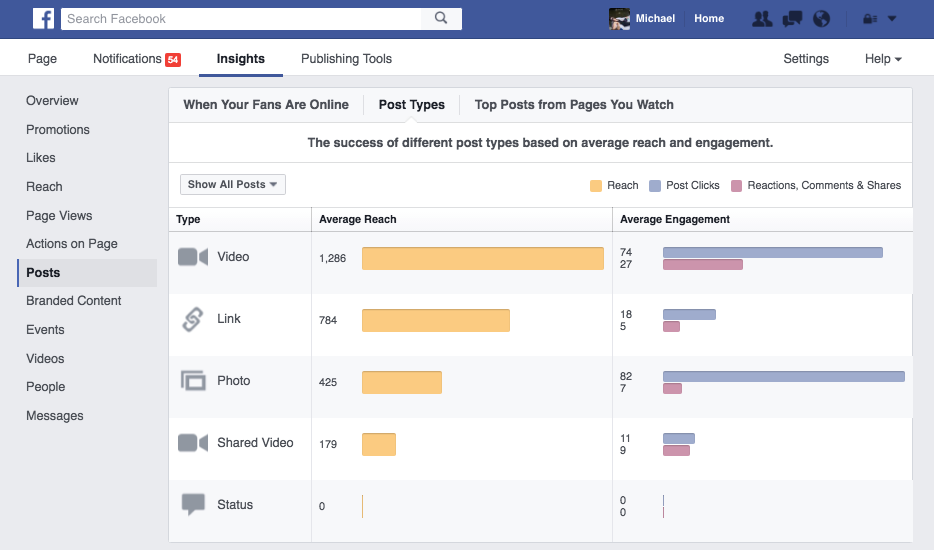The height and width of the screenshot is (550, 934).
Task: Open People in the sidebar
Action: click(45, 387)
